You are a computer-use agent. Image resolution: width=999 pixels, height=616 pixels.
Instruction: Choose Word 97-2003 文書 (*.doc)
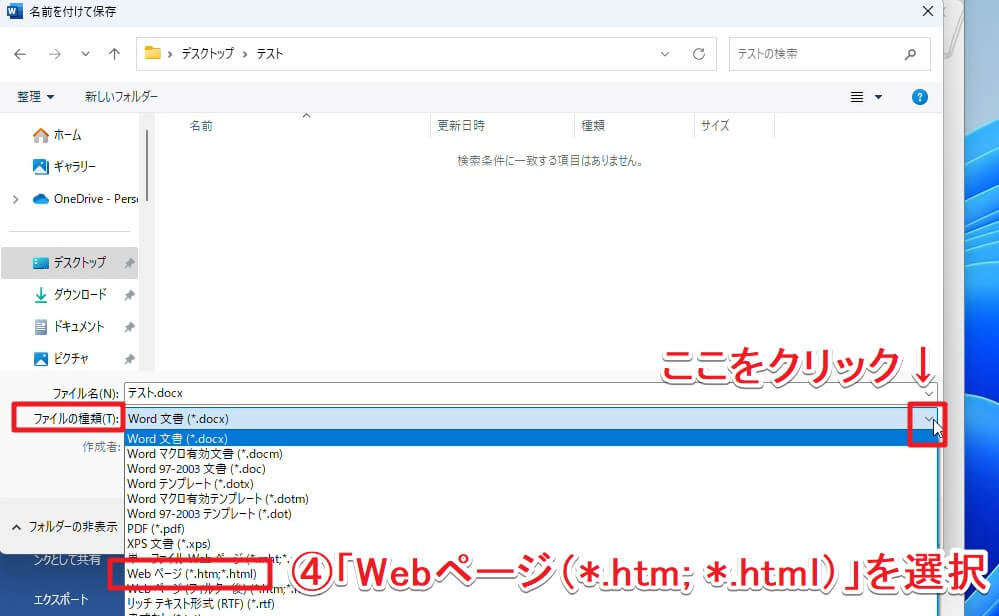[531, 469]
